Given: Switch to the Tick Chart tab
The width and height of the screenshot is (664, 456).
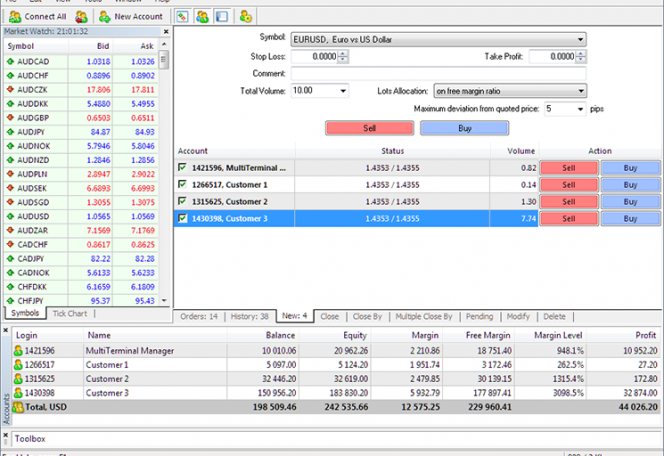Looking at the screenshot, I should (x=69, y=314).
